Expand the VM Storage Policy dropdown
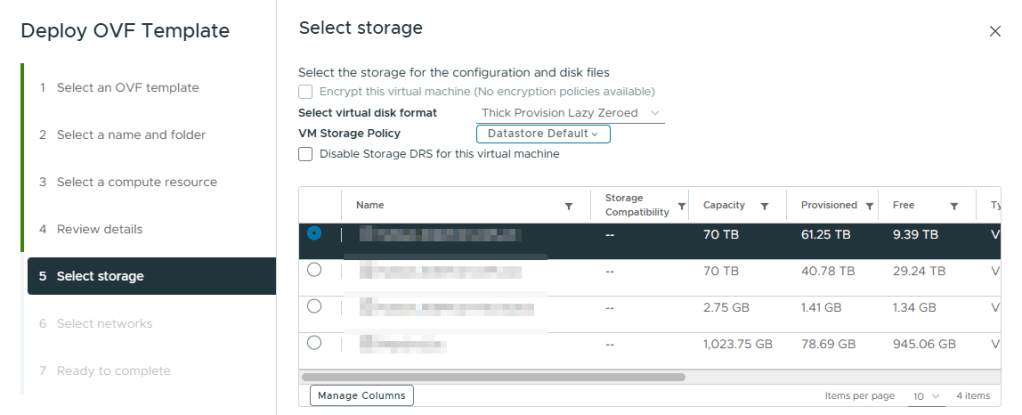 pos(543,134)
